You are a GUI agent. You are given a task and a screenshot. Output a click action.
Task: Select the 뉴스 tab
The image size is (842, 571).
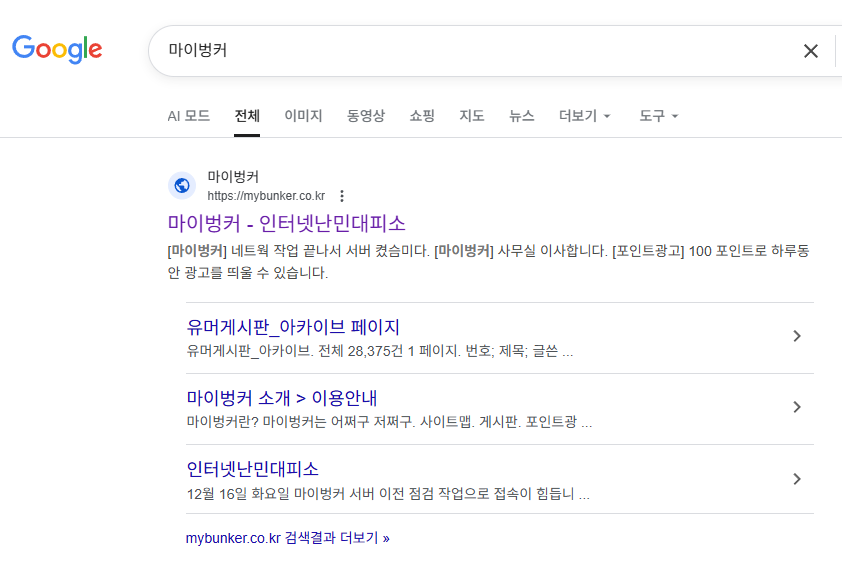pos(521,116)
